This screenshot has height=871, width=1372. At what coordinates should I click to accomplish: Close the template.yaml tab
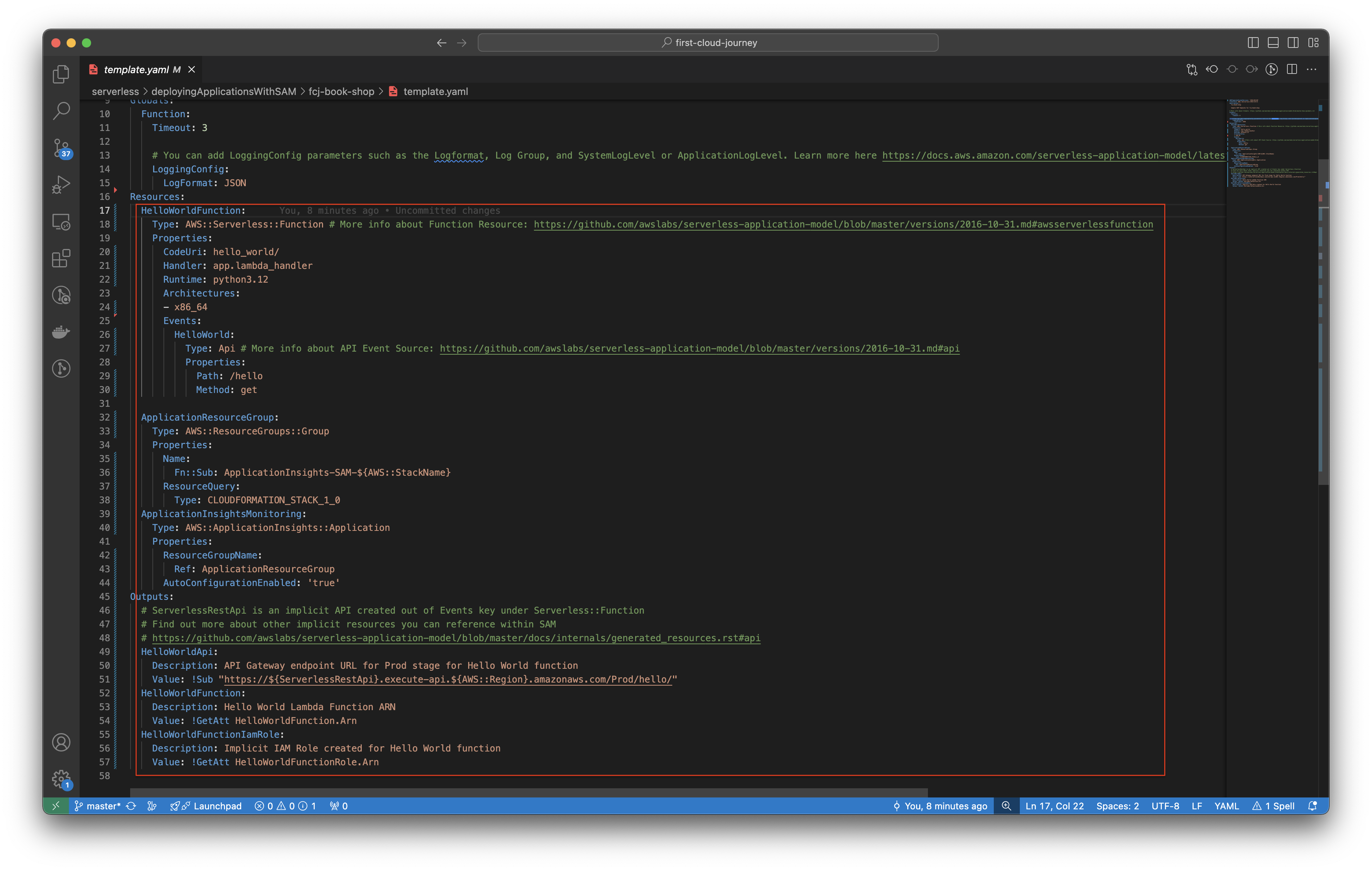coord(192,70)
